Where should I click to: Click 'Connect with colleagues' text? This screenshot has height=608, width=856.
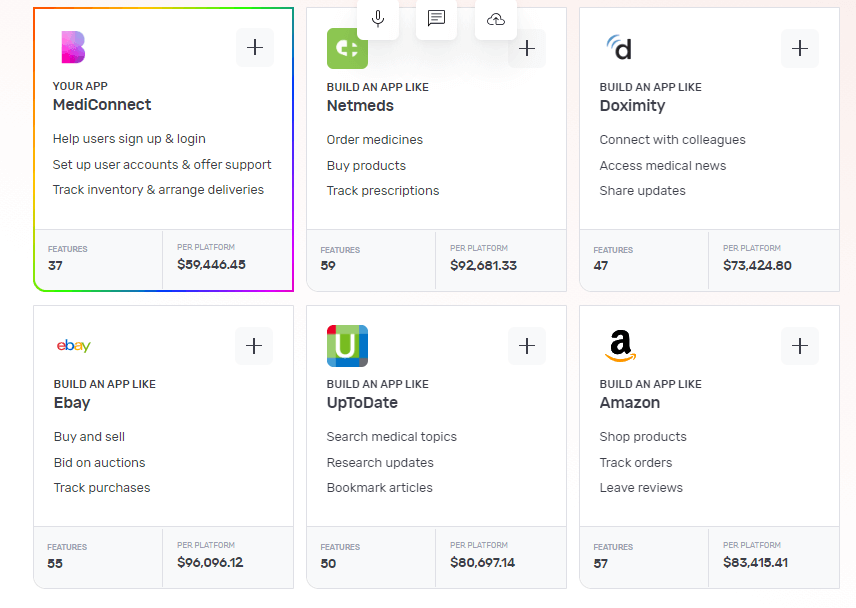coord(672,140)
